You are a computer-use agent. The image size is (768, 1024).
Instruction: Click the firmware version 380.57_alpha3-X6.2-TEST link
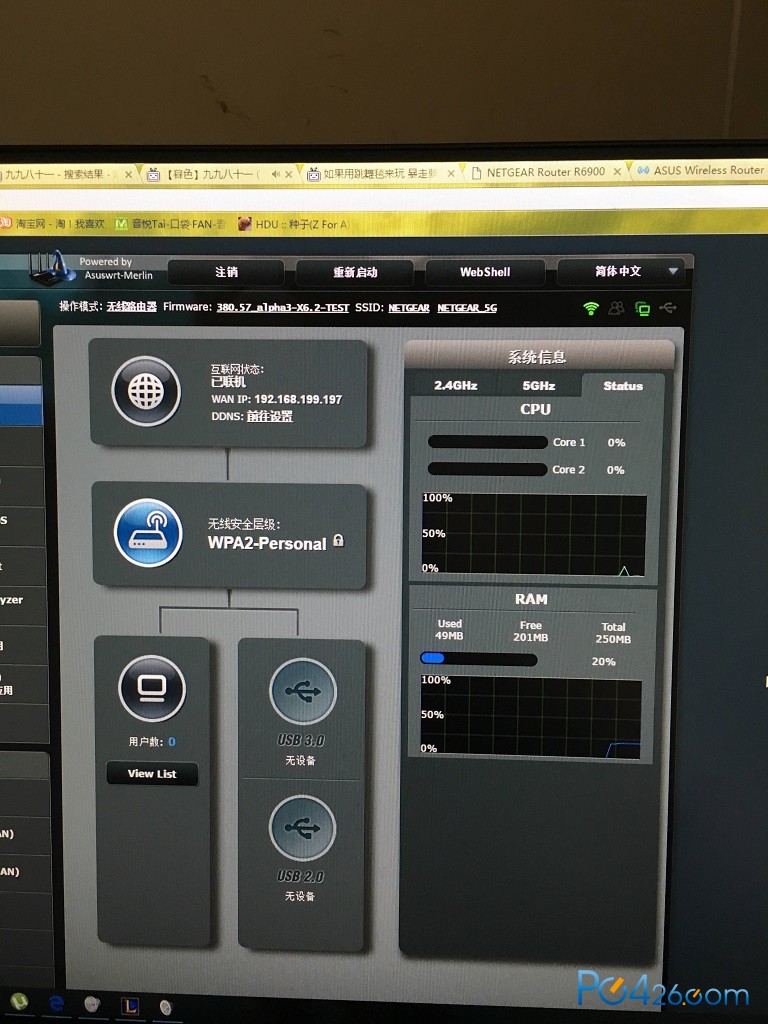point(283,308)
